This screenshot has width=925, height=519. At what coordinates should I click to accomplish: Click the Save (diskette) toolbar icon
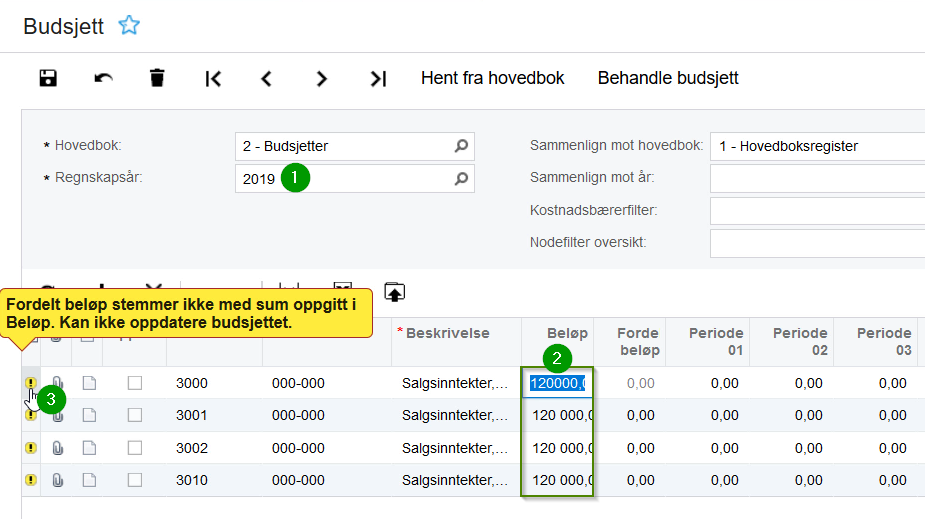[x=47, y=78]
